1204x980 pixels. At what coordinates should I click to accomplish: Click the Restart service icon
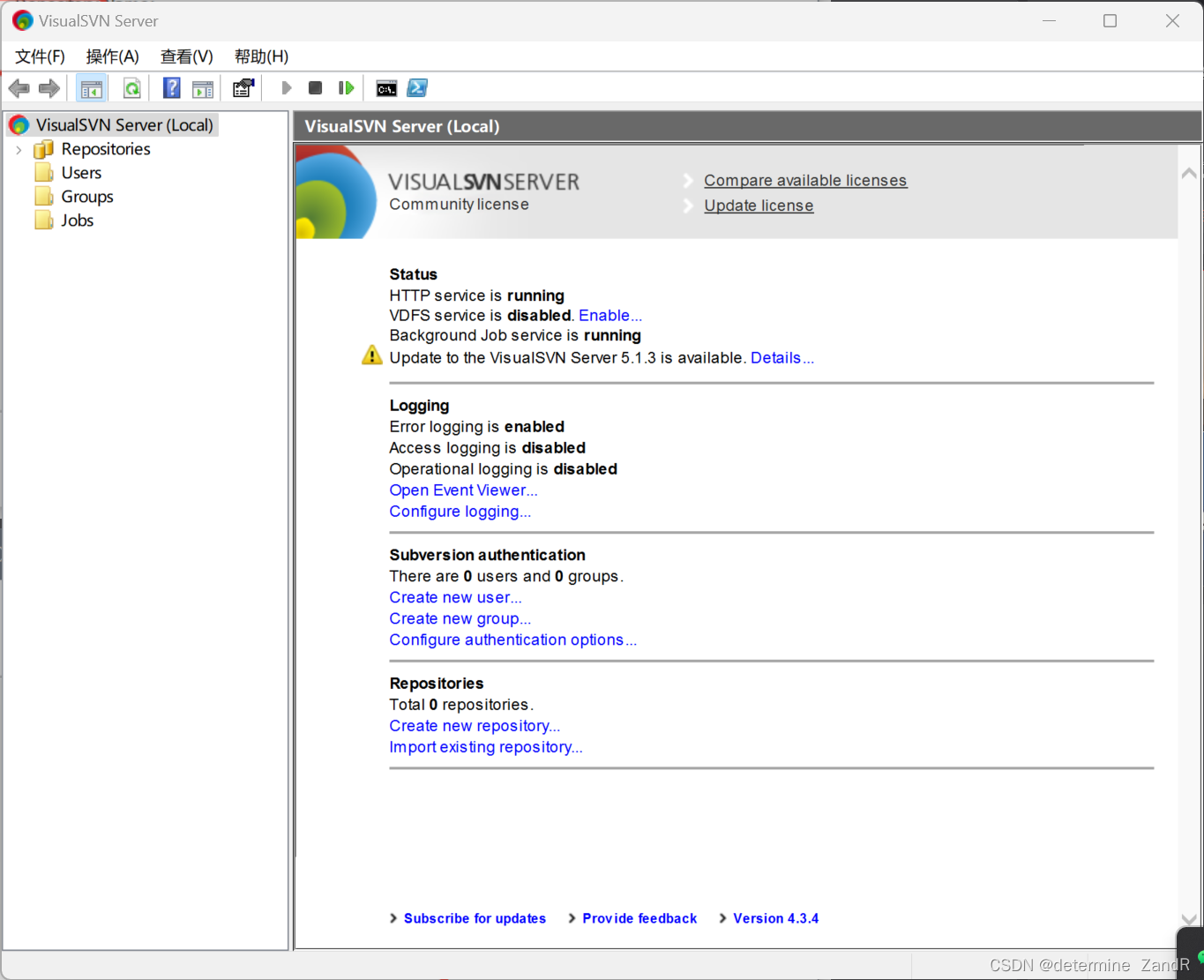tap(346, 88)
